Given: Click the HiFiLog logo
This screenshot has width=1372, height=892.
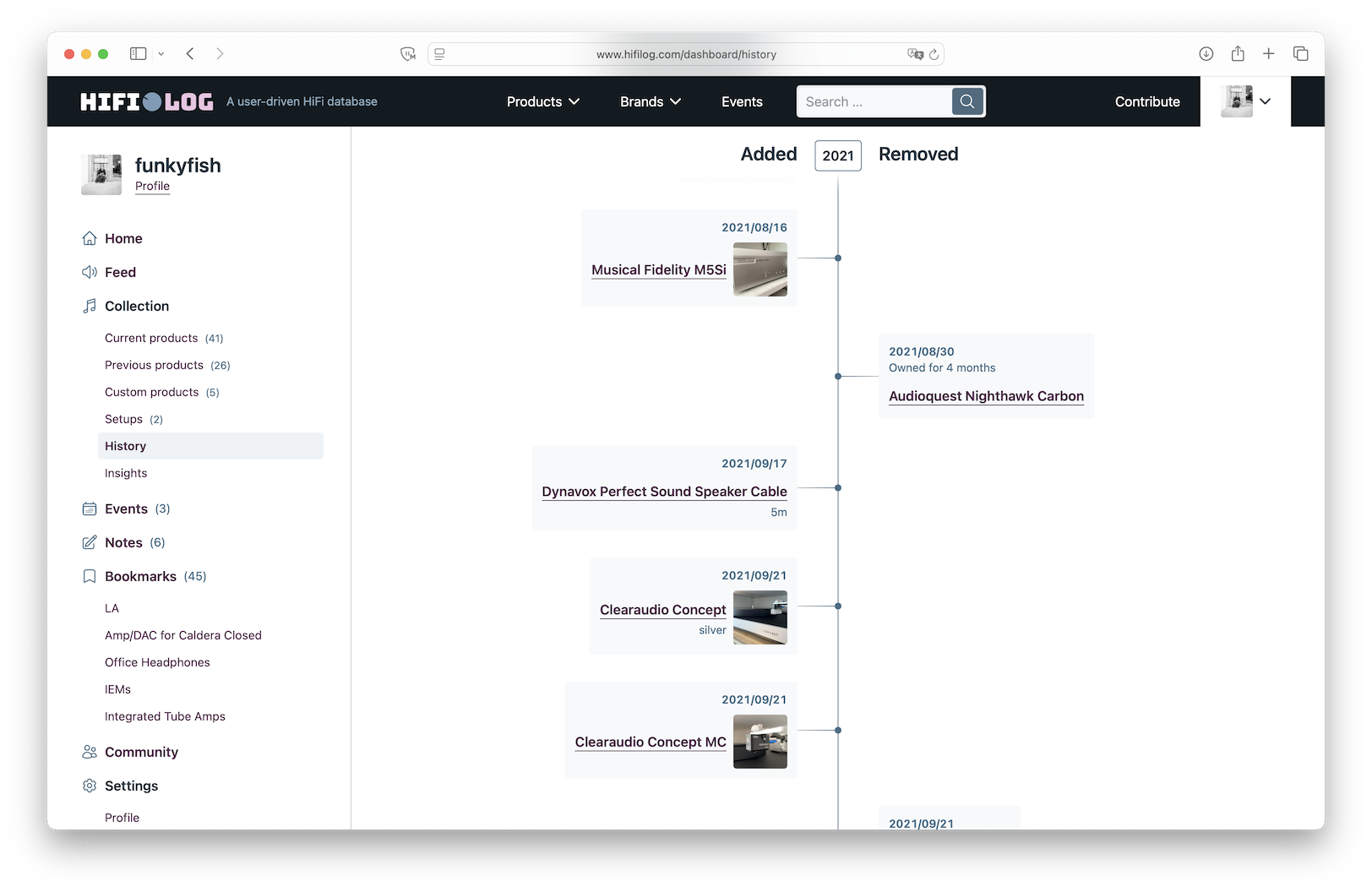Looking at the screenshot, I should pos(146,101).
